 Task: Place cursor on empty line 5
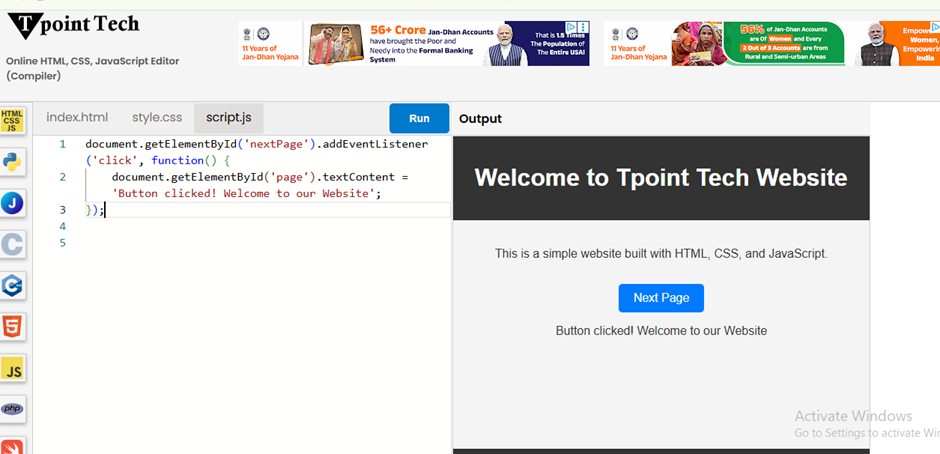coord(267,243)
